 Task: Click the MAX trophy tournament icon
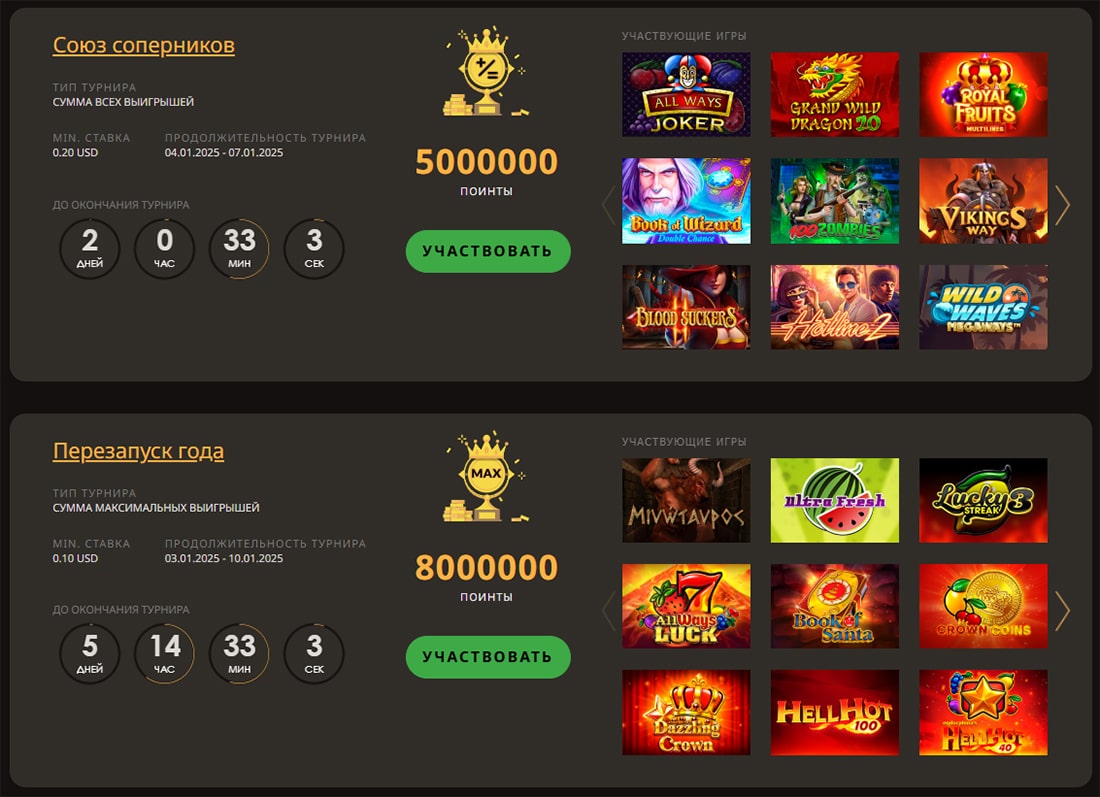click(485, 478)
